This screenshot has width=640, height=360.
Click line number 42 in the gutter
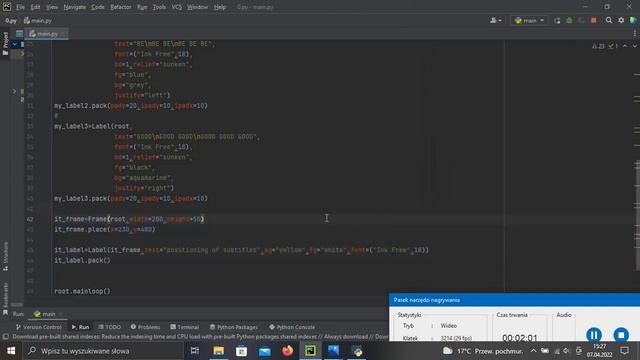(x=30, y=219)
